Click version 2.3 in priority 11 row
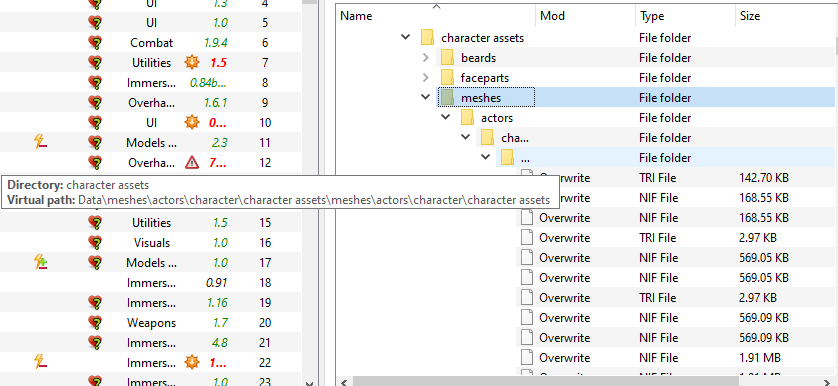 (x=220, y=143)
